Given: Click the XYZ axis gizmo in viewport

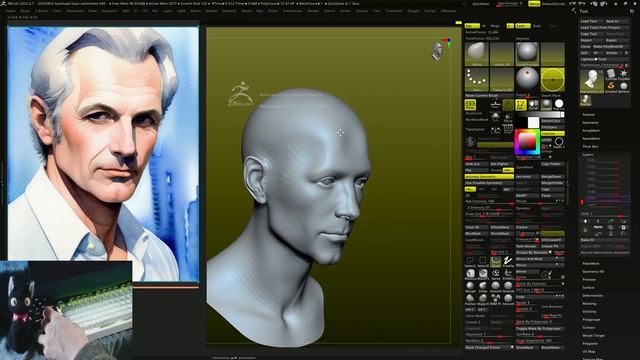Looking at the screenshot, I should click(x=448, y=42).
